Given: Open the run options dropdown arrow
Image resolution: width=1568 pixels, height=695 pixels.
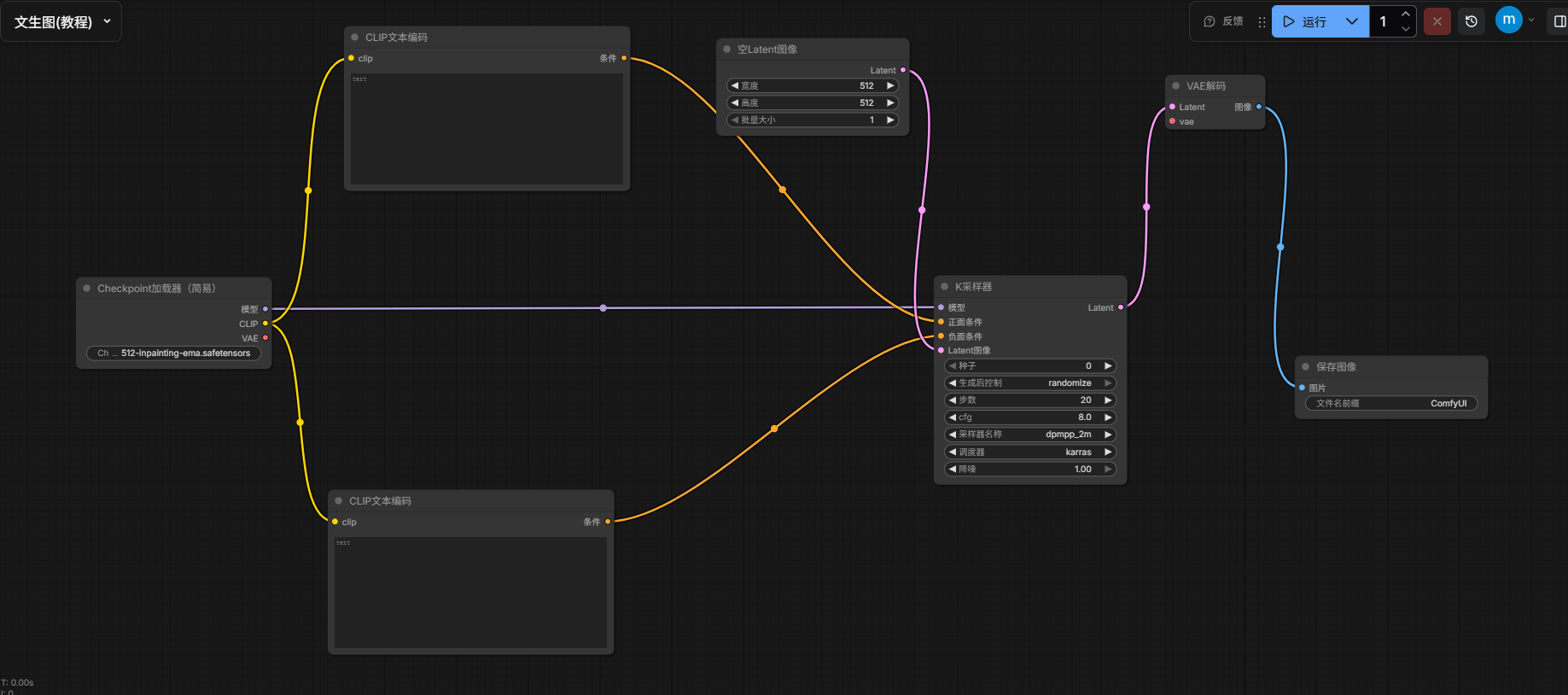Looking at the screenshot, I should [1352, 21].
